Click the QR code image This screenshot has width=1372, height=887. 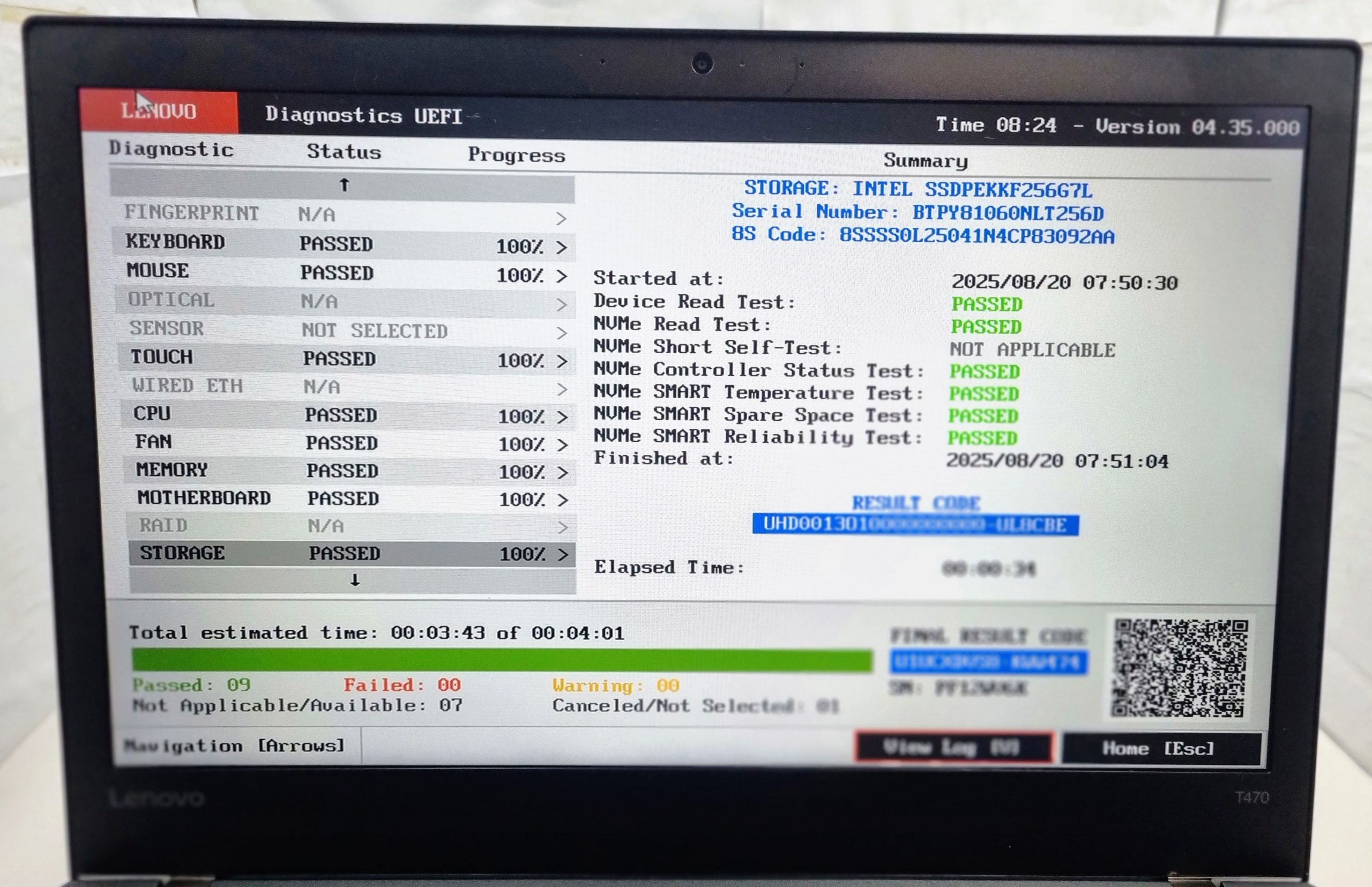pos(1179,668)
